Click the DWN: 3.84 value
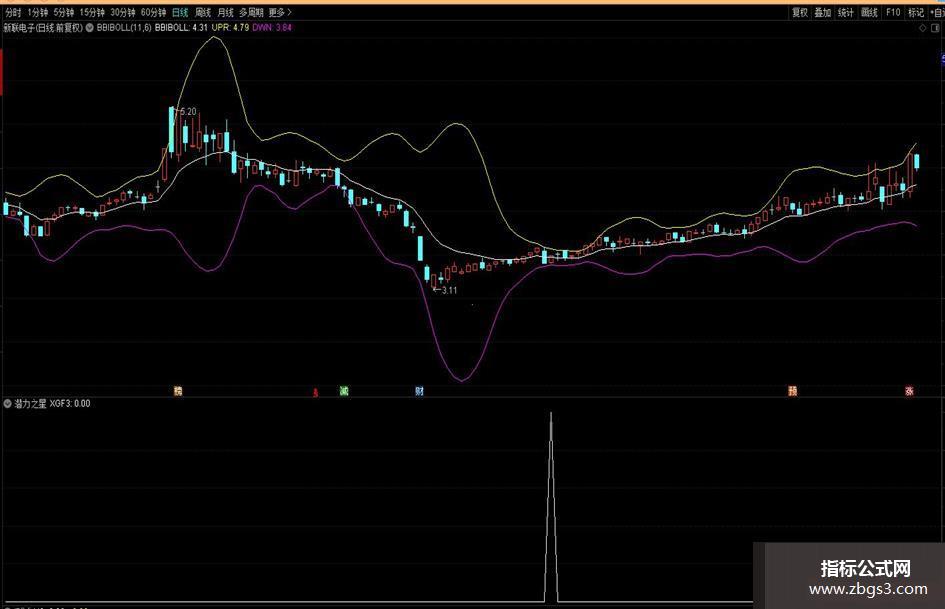Viewport: 945px width, 609px height. [272, 27]
